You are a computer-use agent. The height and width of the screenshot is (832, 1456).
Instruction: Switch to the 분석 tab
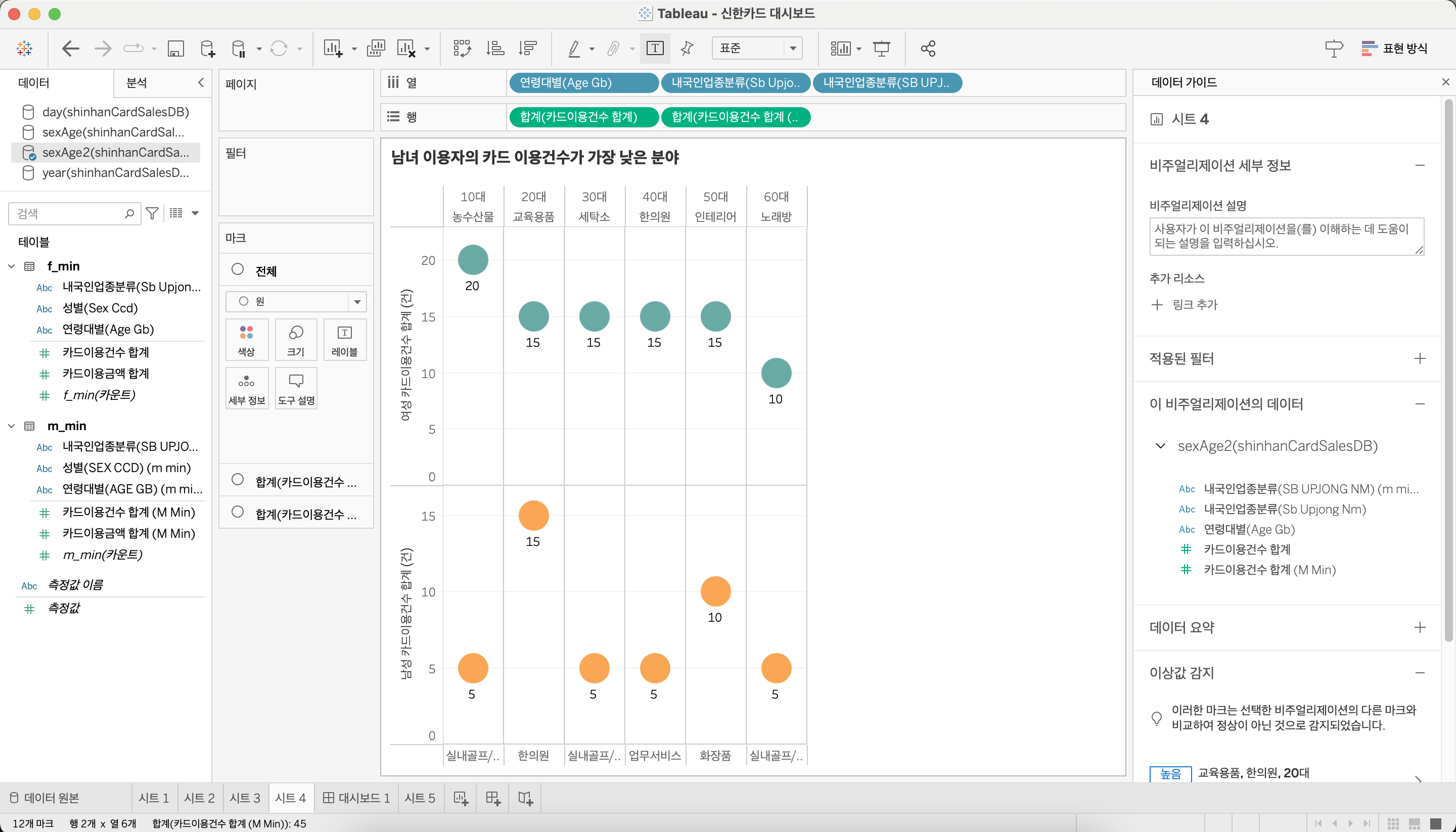136,83
